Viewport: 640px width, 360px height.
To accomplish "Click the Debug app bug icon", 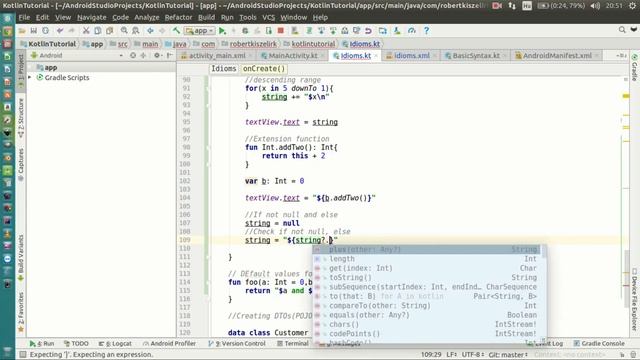I will (245, 31).
